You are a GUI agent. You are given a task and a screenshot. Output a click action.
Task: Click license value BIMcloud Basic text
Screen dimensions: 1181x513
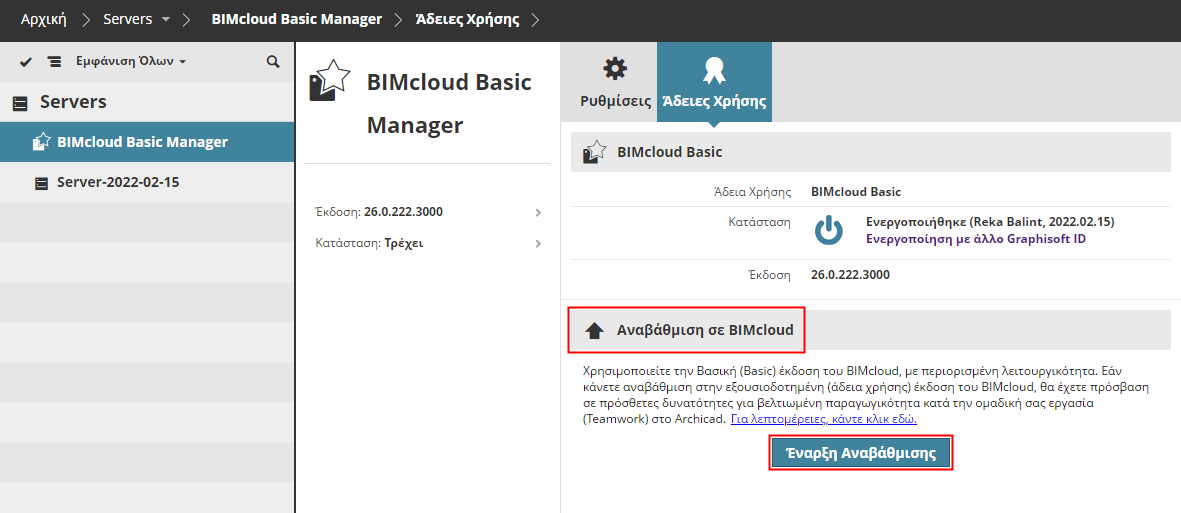pyautogui.click(x=856, y=192)
